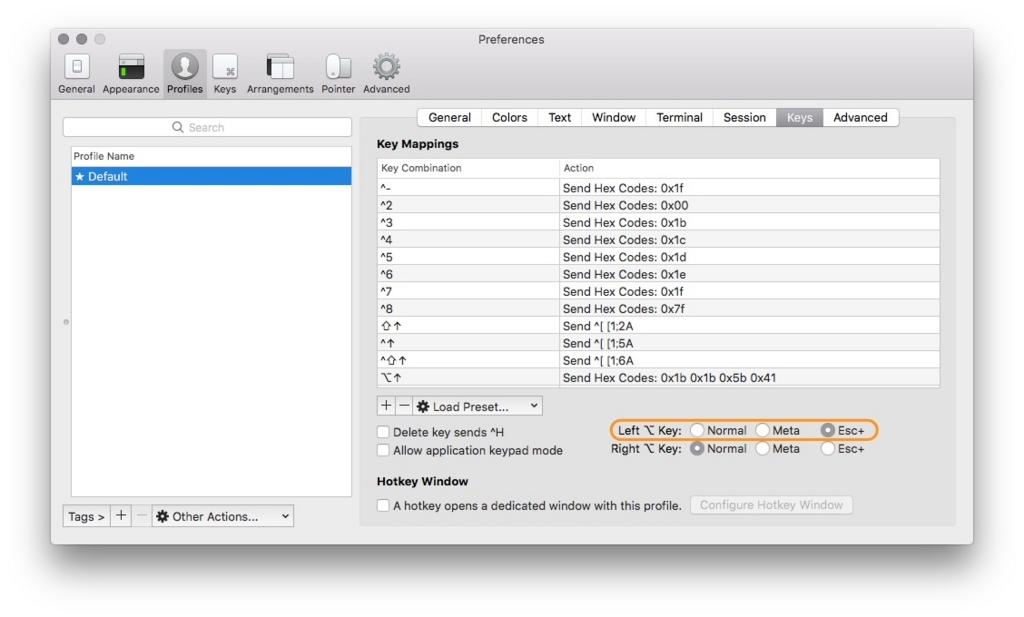The height and width of the screenshot is (617, 1024).
Task: Set Right Option key to Esc+
Action: coord(827,449)
